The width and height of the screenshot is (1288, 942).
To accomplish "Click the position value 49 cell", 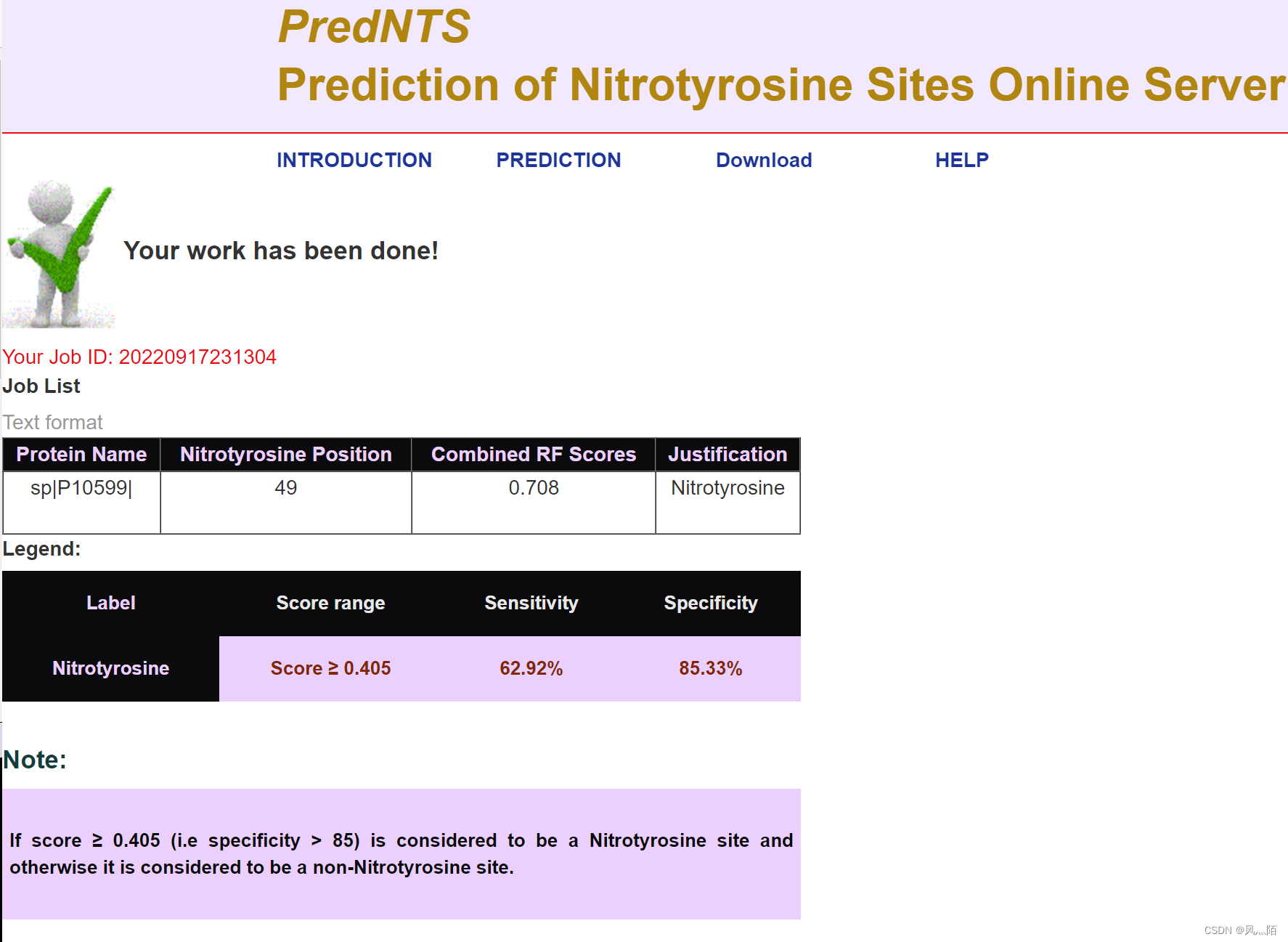I will pyautogui.click(x=286, y=503).
